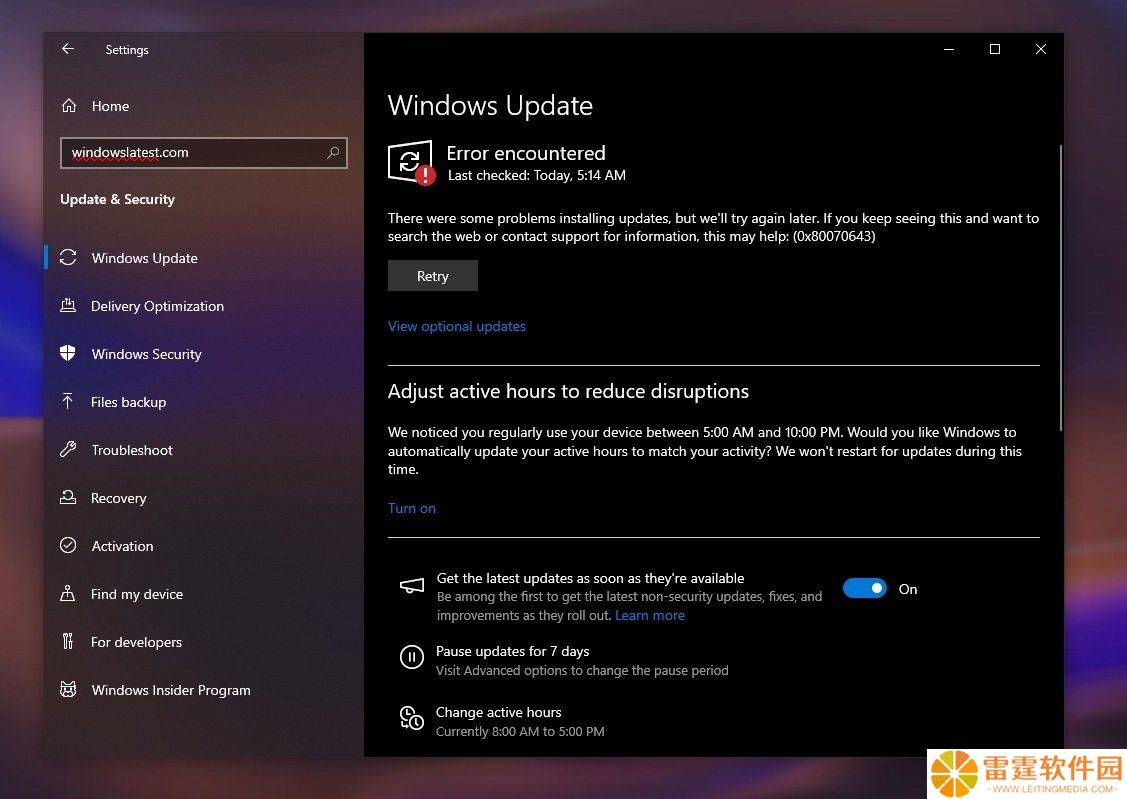Click the Currently 8:00 AM to 5:00 PM text
Viewport: 1127px width, 799px height.
(x=520, y=731)
